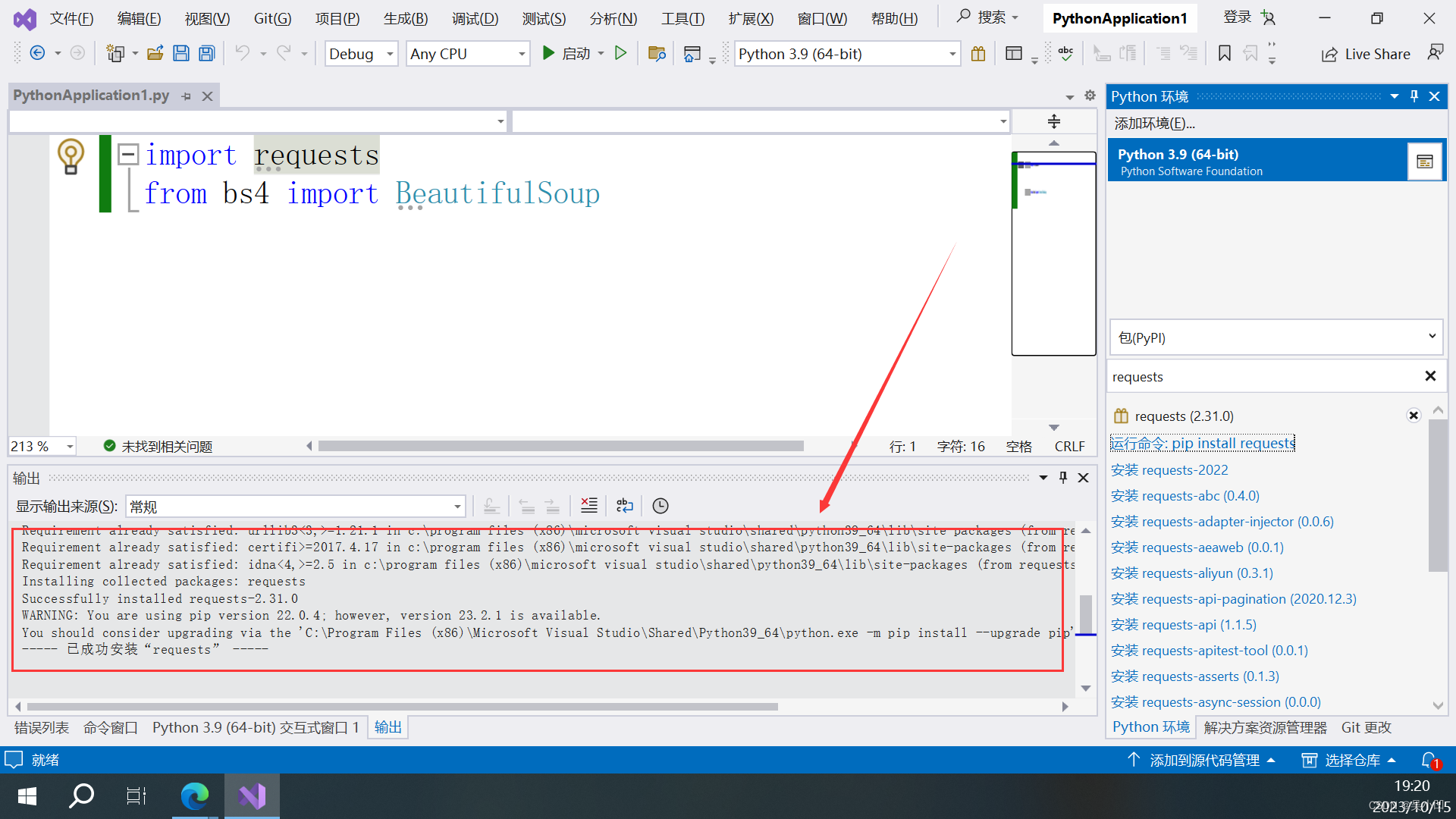Open the output panel window options arrow
The height and width of the screenshot is (819, 1456).
click(1043, 477)
